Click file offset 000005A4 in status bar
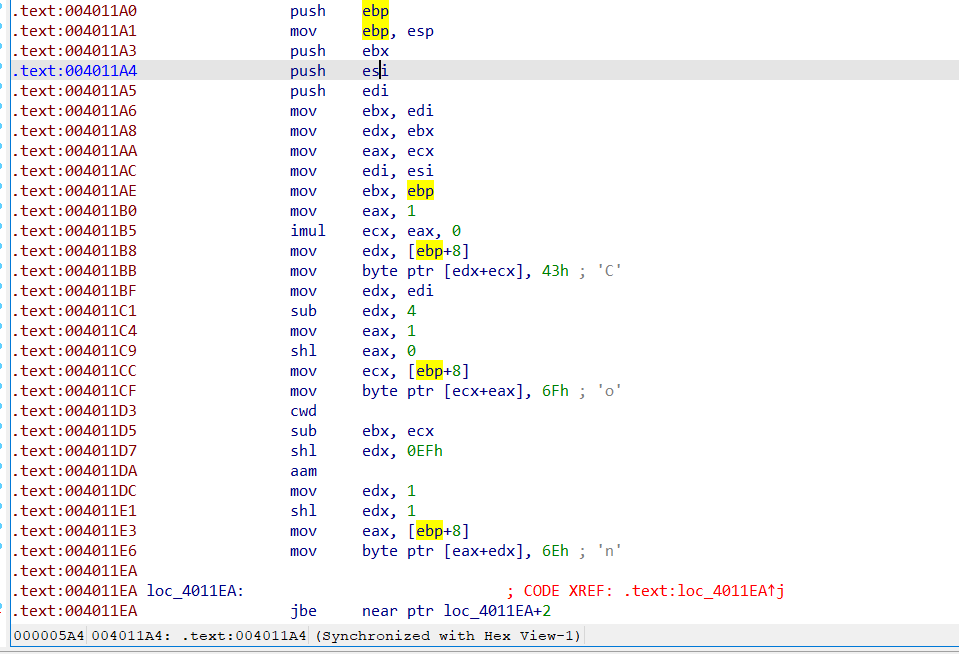Viewport: 959px width, 654px height. (48, 636)
